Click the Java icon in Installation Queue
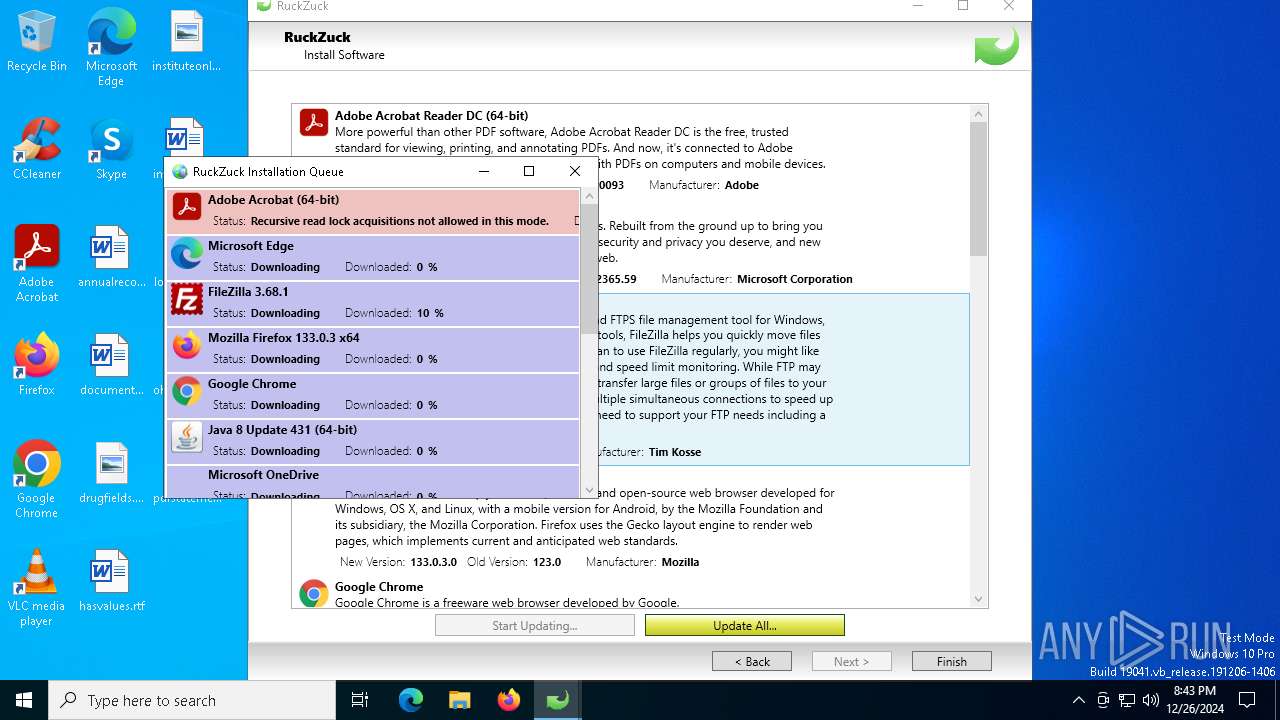This screenshot has height=720, width=1280. pos(187,437)
